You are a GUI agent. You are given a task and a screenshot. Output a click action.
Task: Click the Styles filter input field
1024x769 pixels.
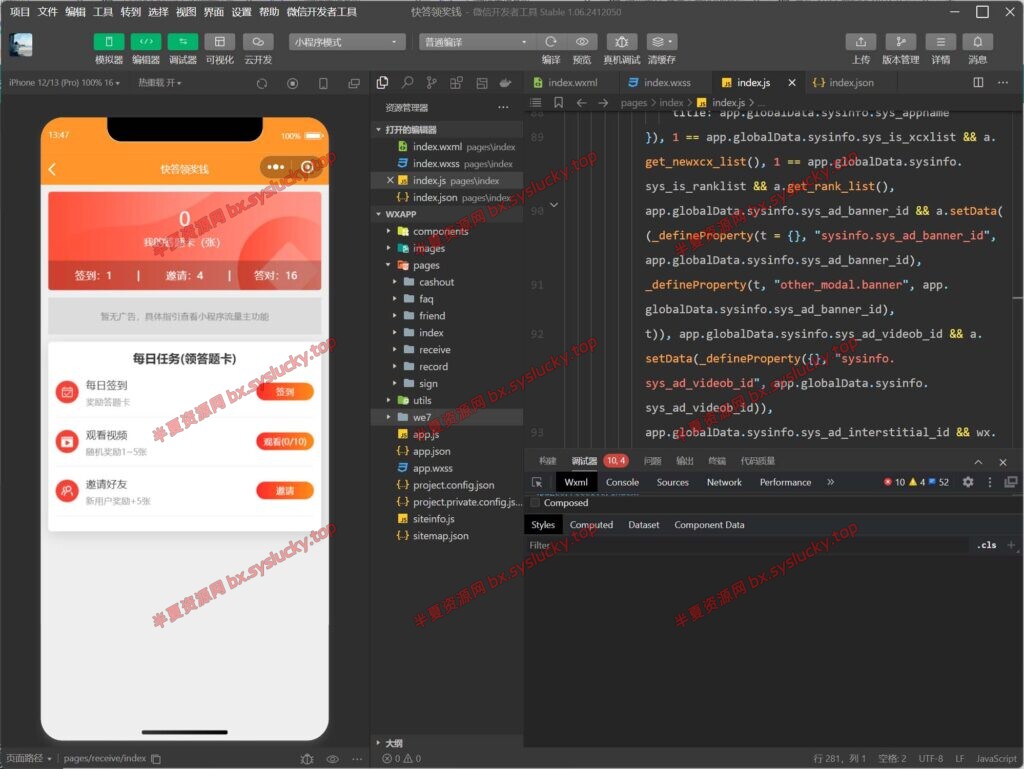748,545
